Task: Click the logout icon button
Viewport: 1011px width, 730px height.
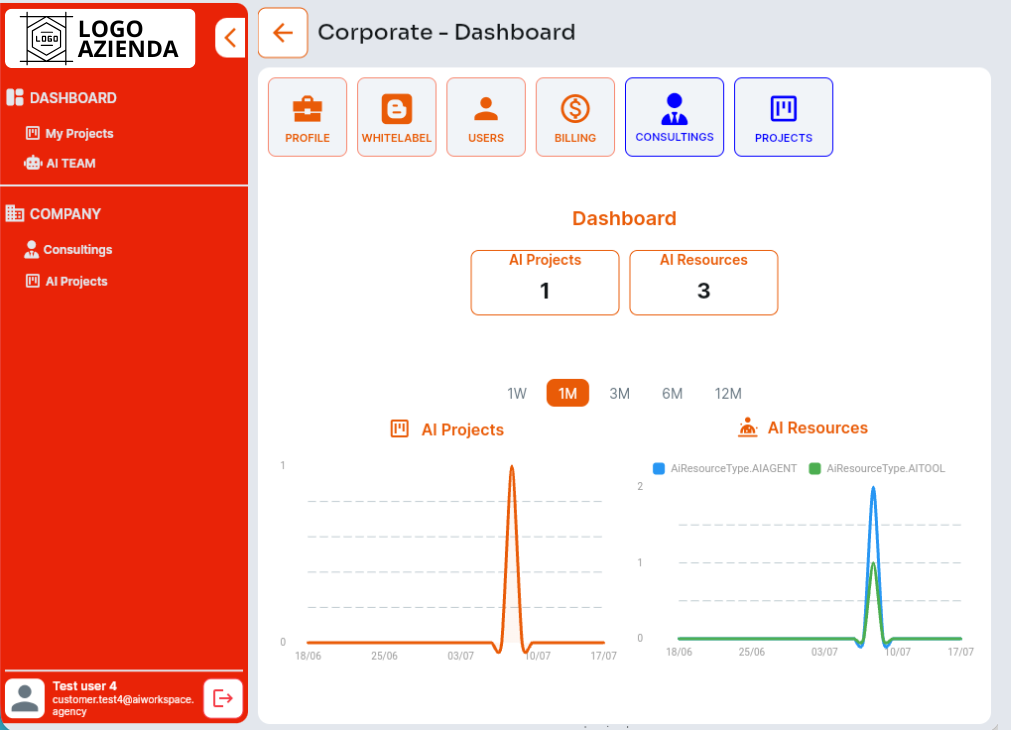Action: click(223, 698)
